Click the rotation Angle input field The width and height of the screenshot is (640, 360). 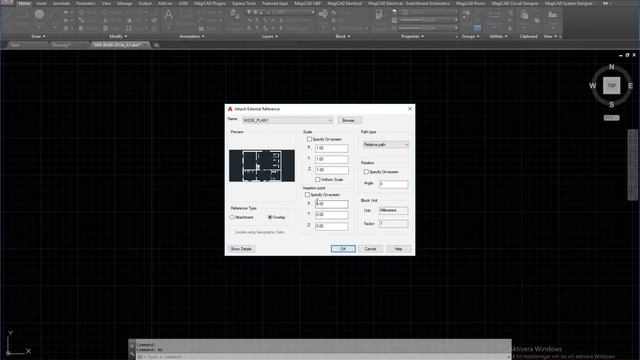coord(393,184)
